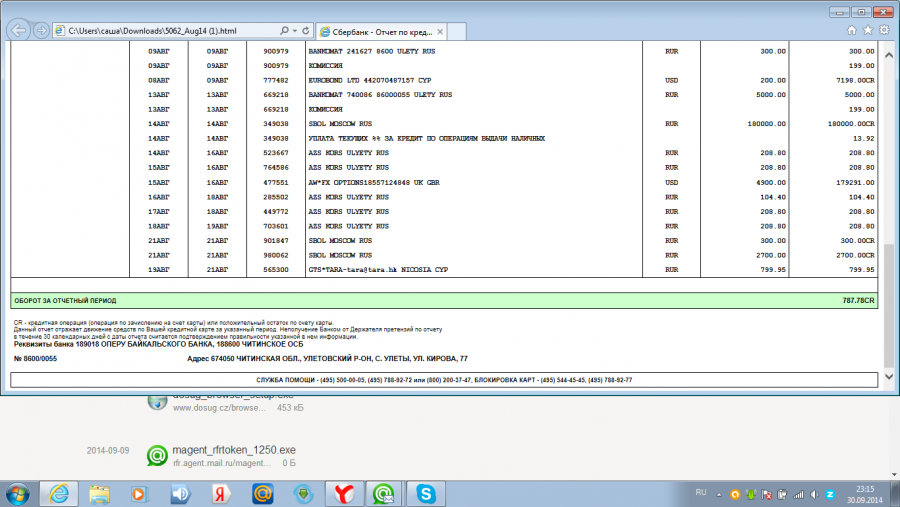Open the Yandex Я shortcut in the taskbar
The height and width of the screenshot is (507, 900).
221,494
